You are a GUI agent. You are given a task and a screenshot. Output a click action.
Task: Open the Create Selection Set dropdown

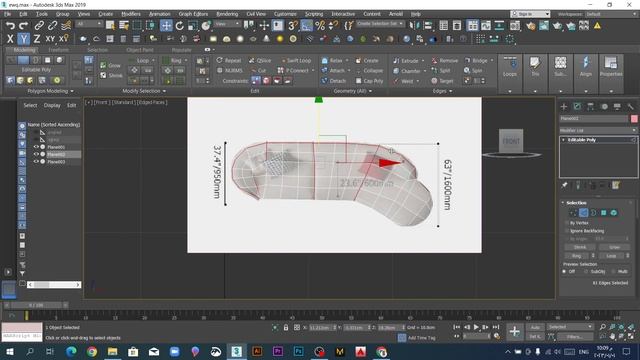tap(380, 24)
